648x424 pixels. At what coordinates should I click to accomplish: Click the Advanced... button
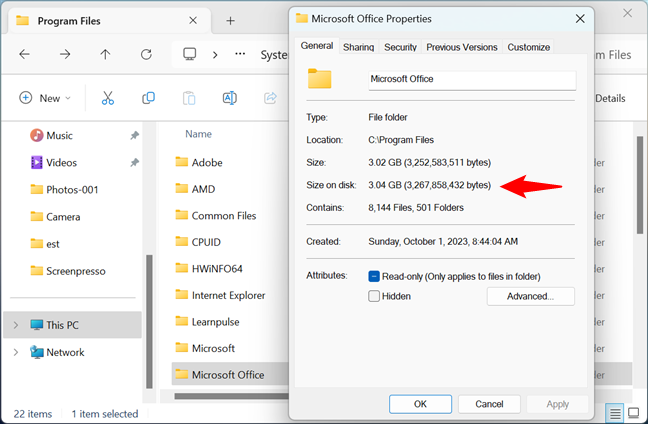click(x=530, y=296)
